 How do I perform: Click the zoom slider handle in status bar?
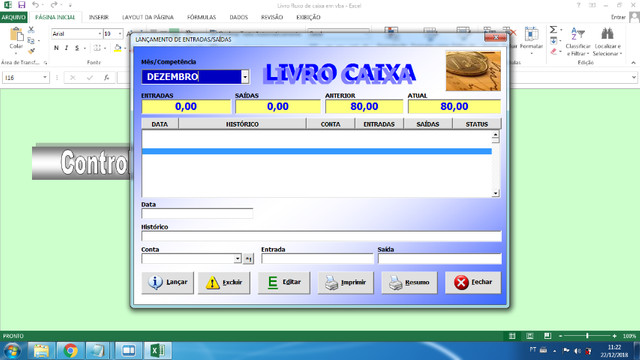pyautogui.click(x=587, y=336)
